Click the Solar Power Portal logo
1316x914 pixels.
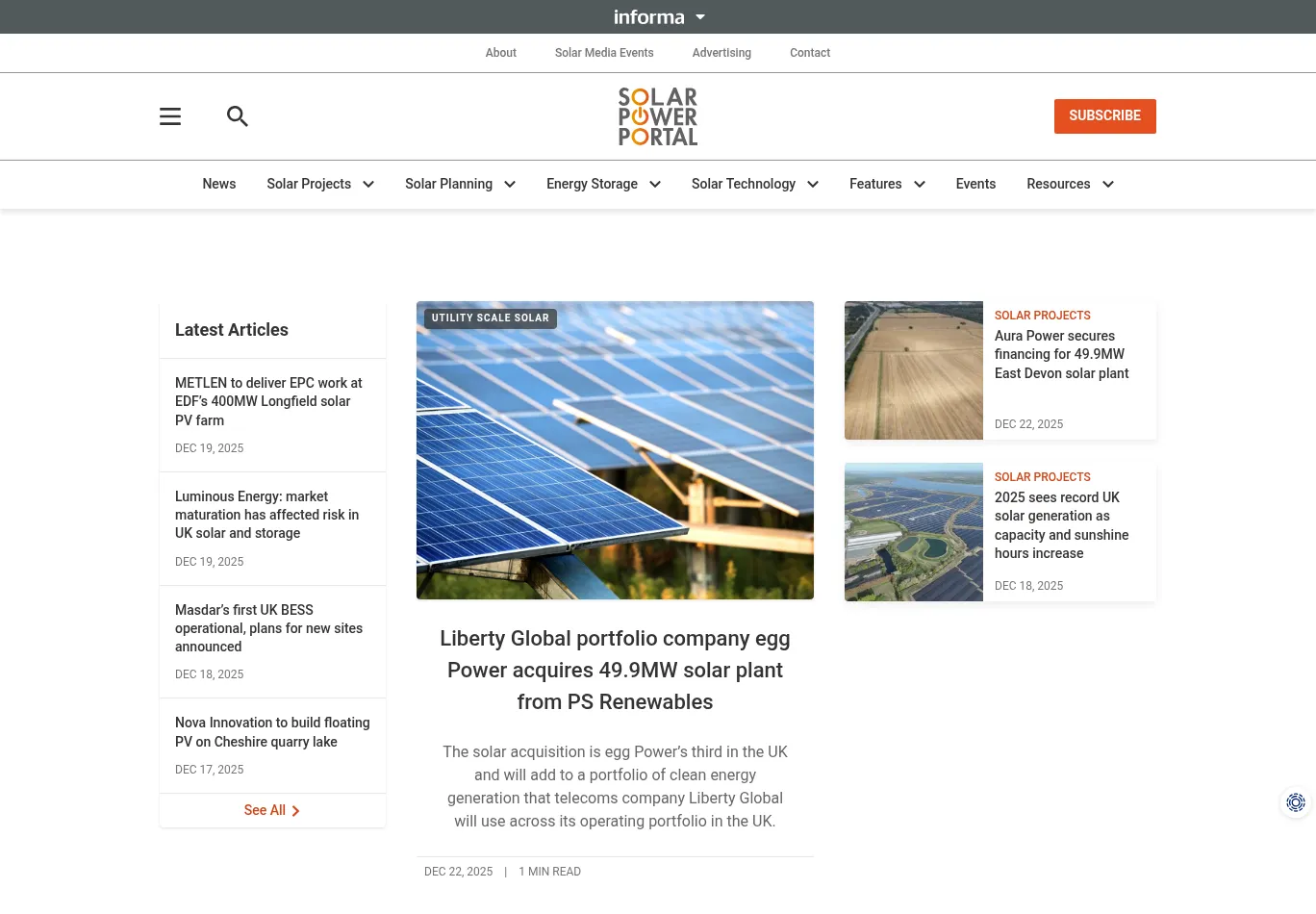pyautogui.click(x=658, y=116)
